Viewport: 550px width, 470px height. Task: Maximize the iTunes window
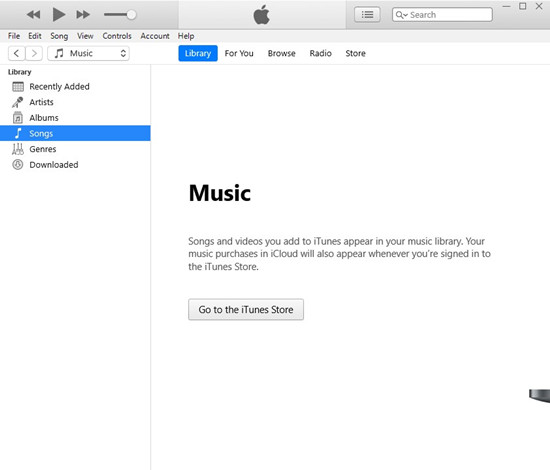coord(523,6)
